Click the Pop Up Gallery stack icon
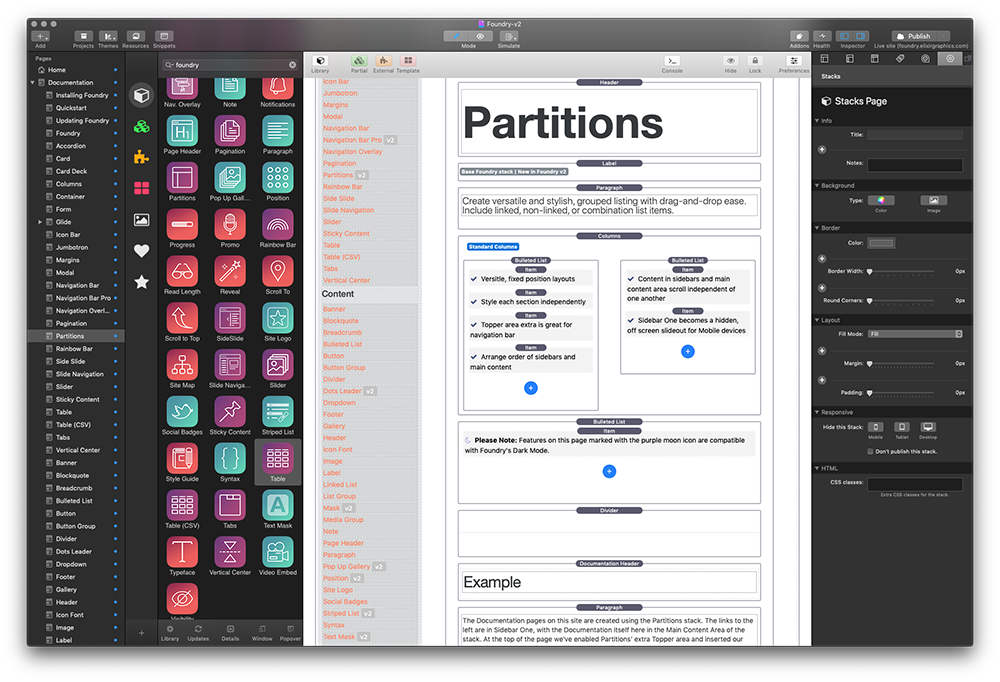This screenshot has width=1000, height=682. pyautogui.click(x=230, y=178)
